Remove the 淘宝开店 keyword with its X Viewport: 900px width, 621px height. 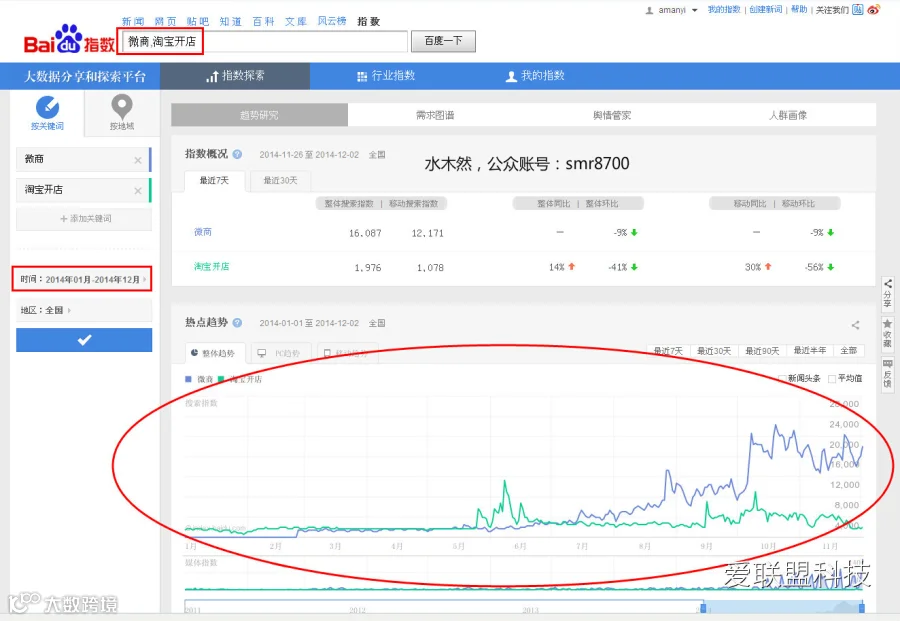coord(138,191)
